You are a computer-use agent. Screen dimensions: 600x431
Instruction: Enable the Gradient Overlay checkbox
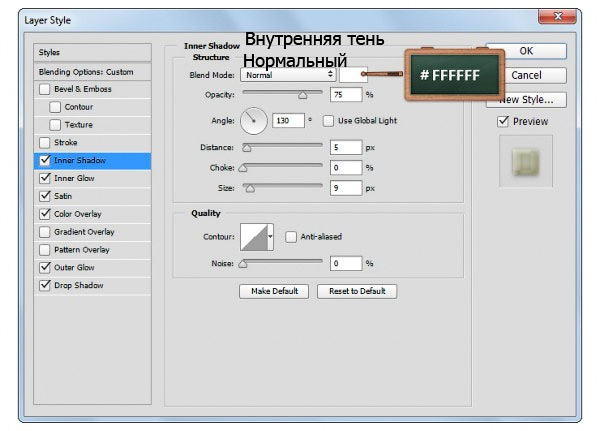pos(44,232)
